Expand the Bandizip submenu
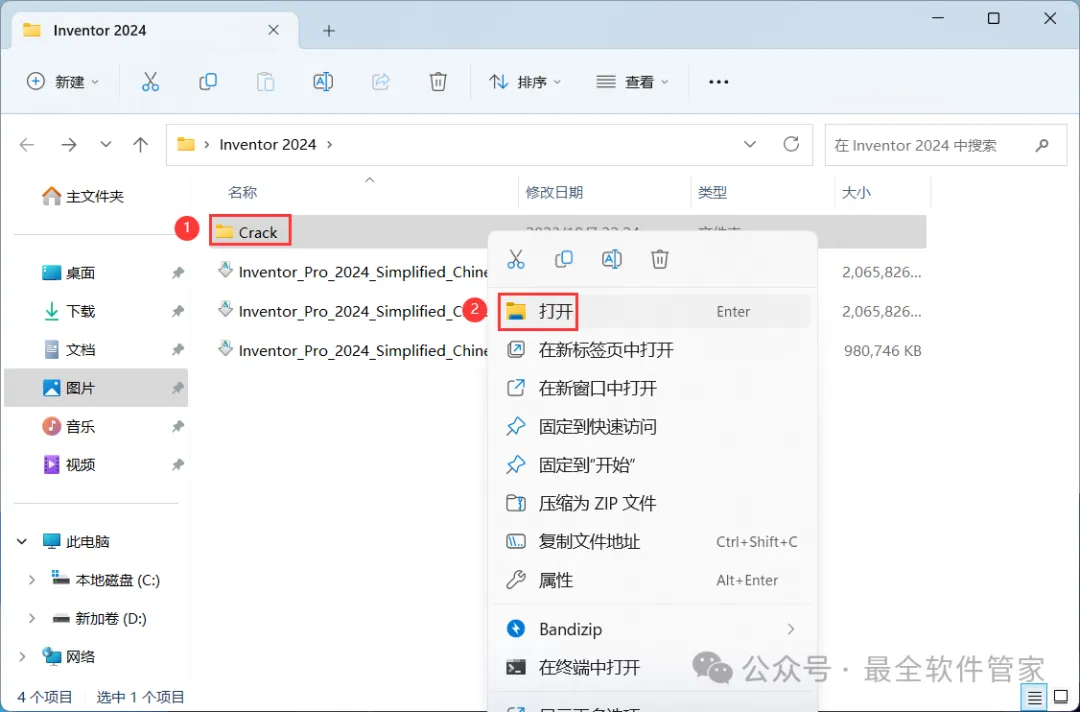 pos(791,629)
